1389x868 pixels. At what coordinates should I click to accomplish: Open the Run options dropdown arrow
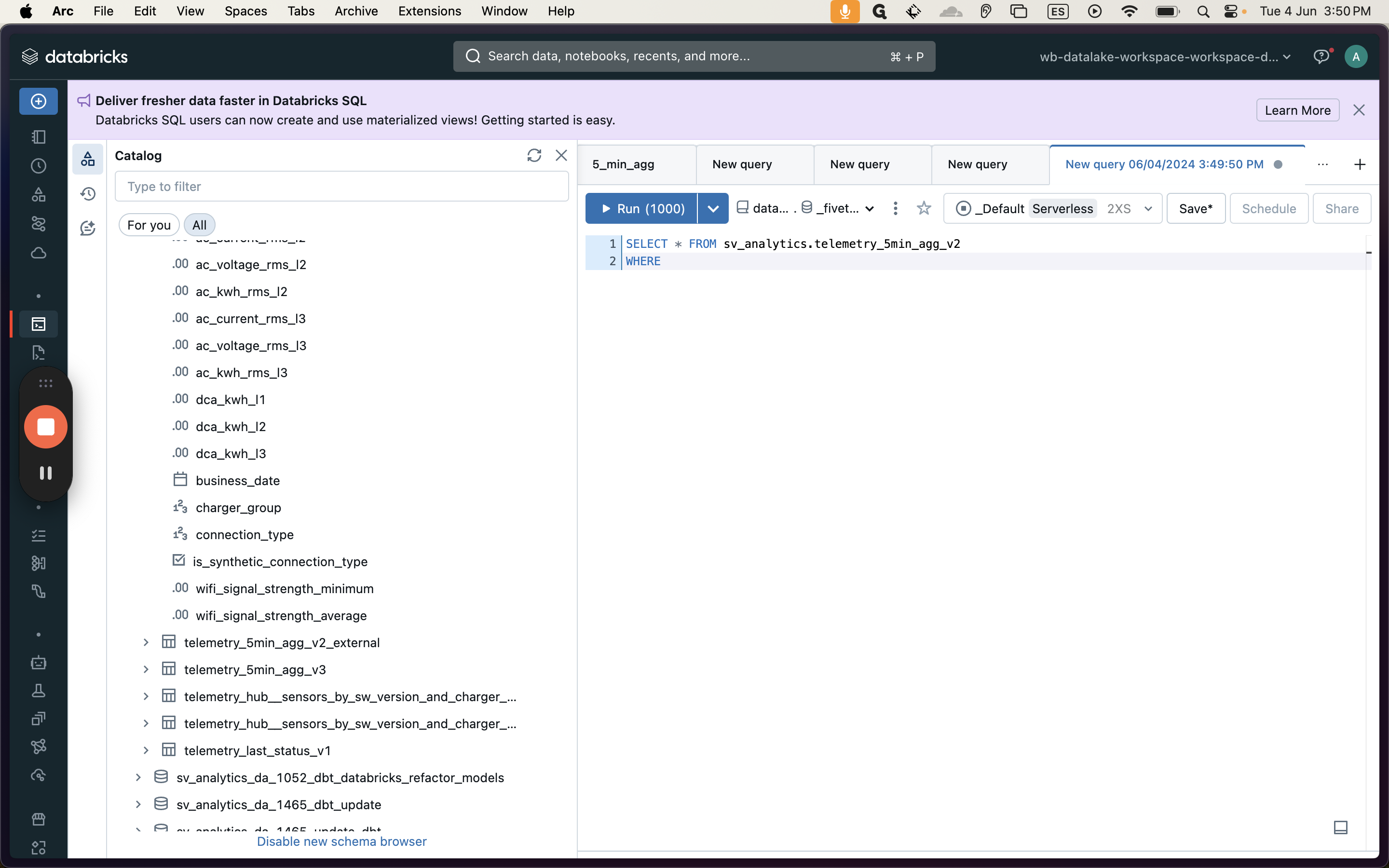[713, 208]
